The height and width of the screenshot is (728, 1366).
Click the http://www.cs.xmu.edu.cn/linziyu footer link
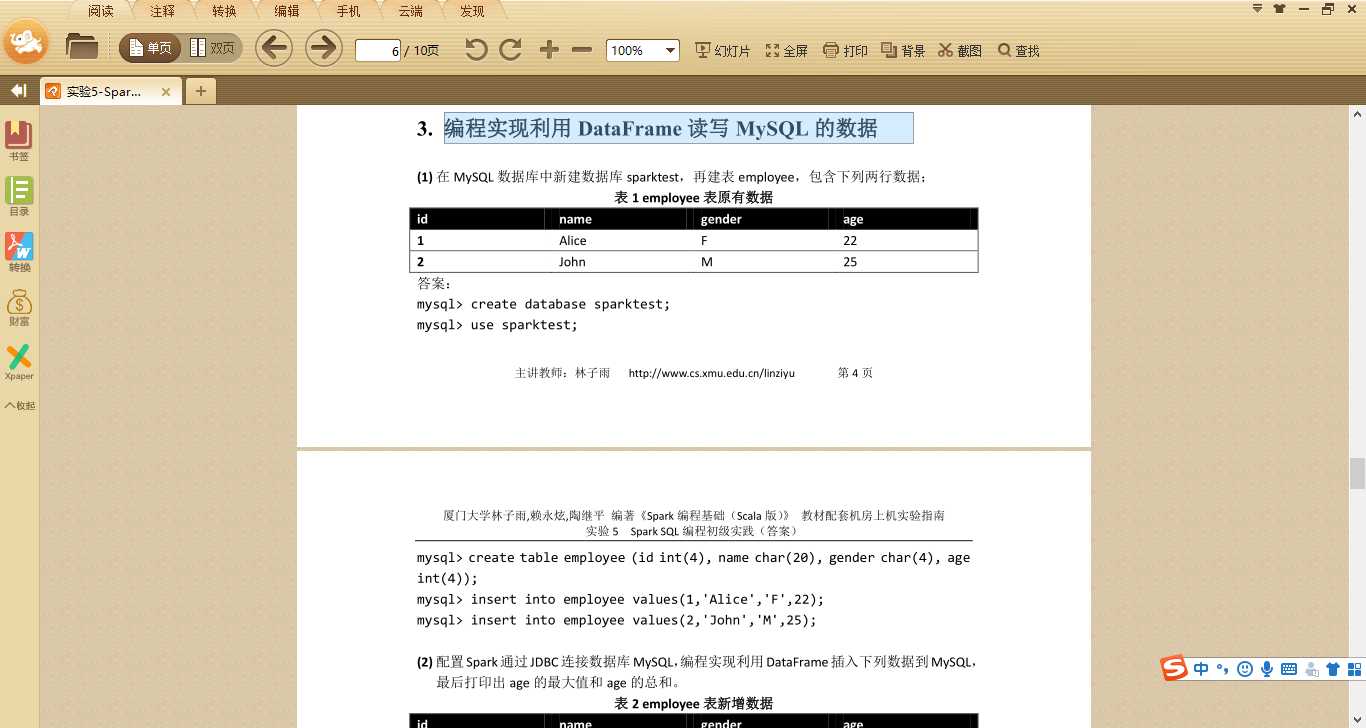click(x=711, y=373)
